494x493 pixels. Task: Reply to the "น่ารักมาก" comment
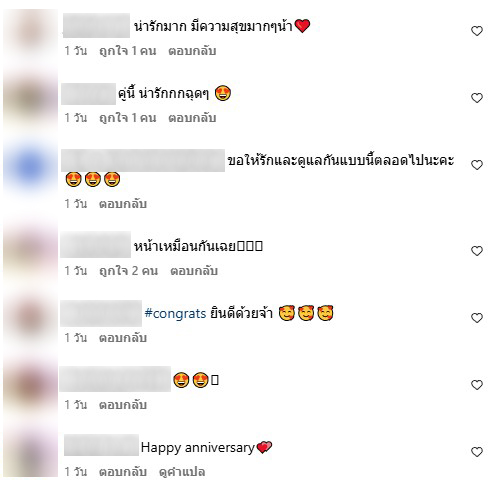[192, 51]
